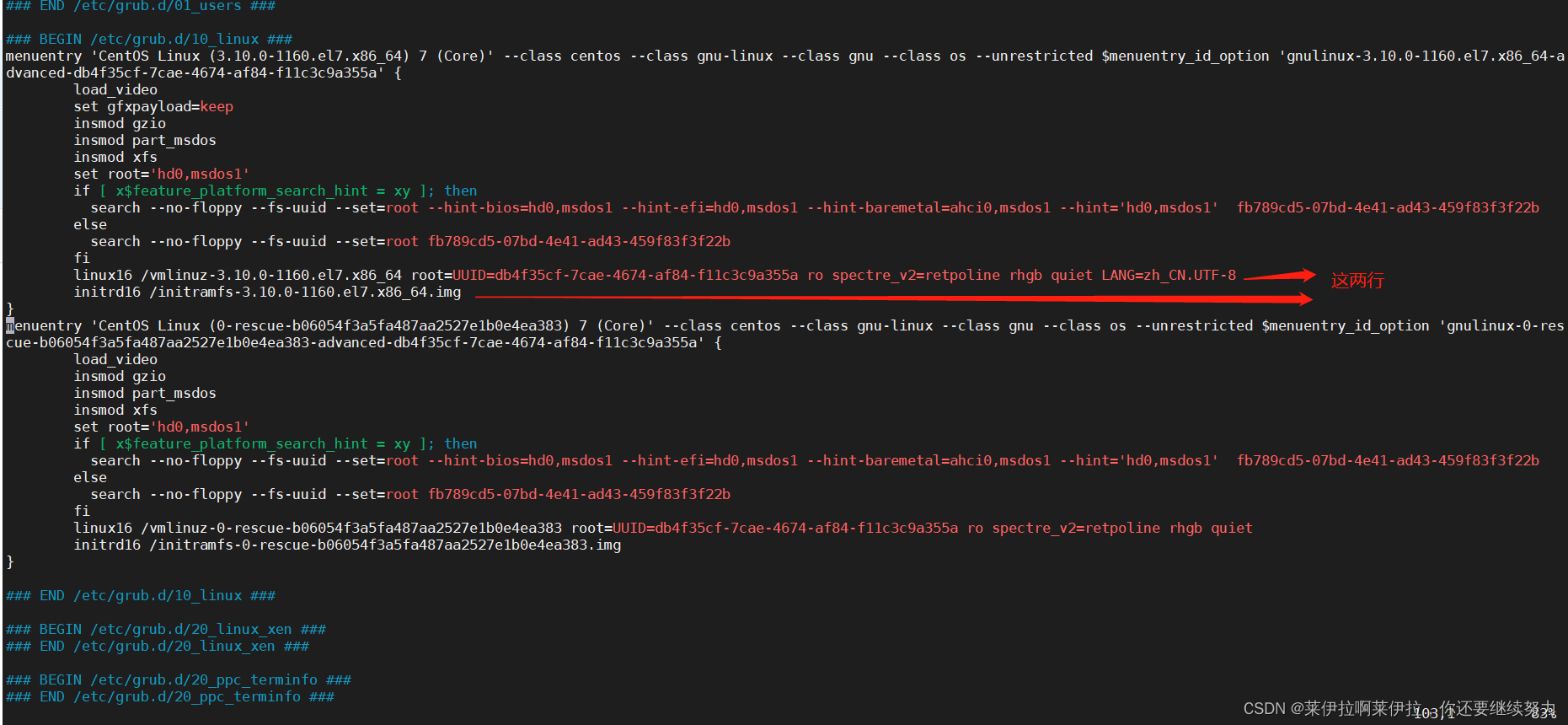The height and width of the screenshot is (725, 1568).
Task: Click '$menuentry_id_option' in the 3.10.0-1160 menuentry line
Action: (x=1185, y=56)
